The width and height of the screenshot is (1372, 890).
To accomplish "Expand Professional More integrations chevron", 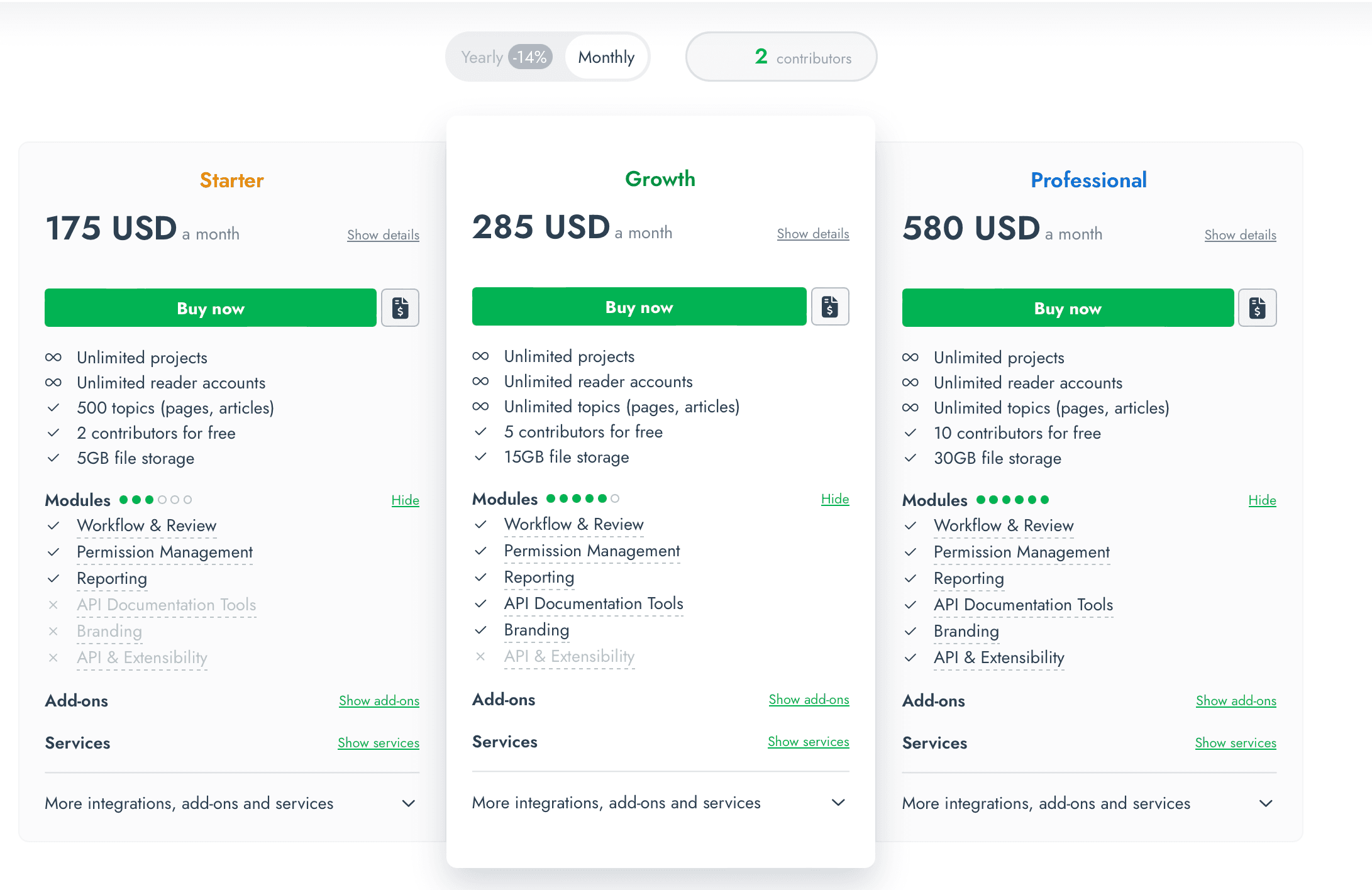I will point(1266,803).
